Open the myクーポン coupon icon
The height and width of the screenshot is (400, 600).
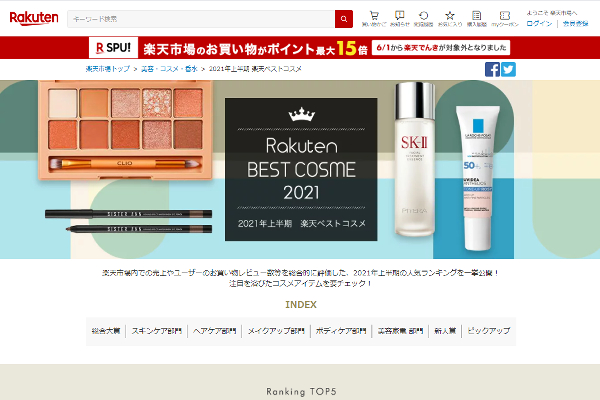tap(503, 18)
